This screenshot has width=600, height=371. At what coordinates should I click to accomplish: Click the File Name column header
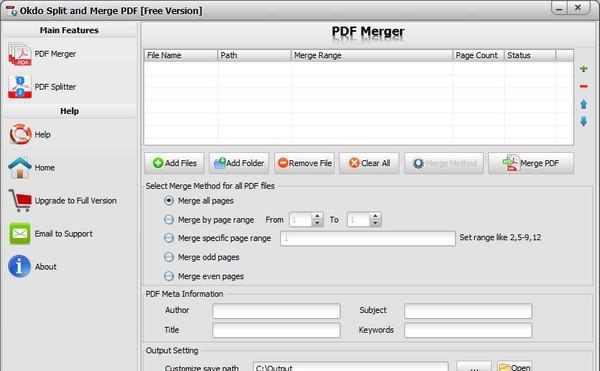181,55
